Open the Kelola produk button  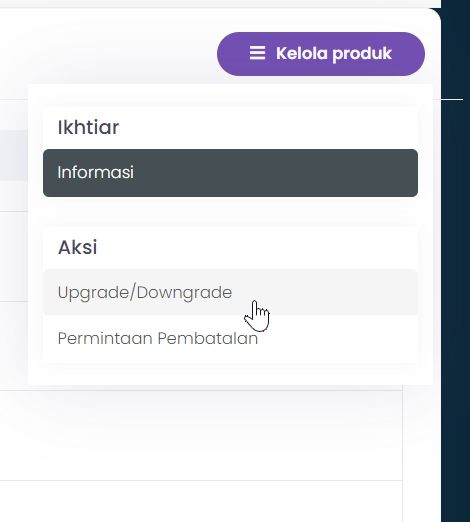[x=321, y=54]
